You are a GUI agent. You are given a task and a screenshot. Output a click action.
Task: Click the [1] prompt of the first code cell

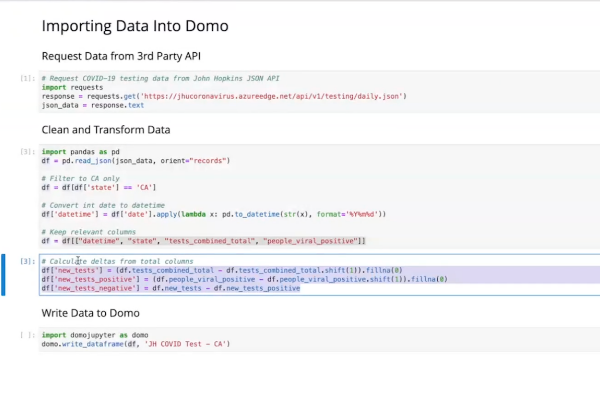point(27,78)
